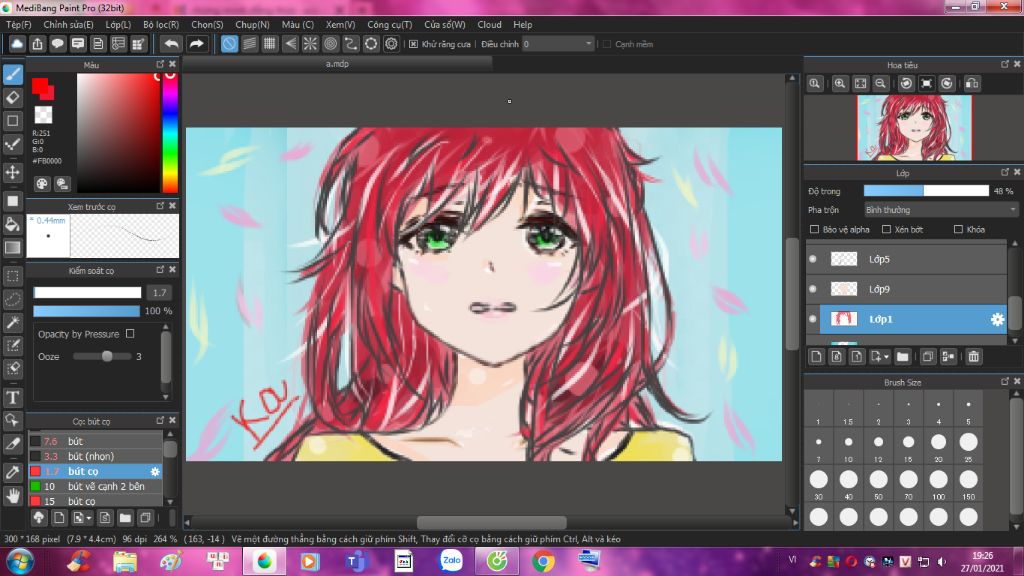
Task: Click the Redo arrow in toolbar
Action: click(196, 44)
